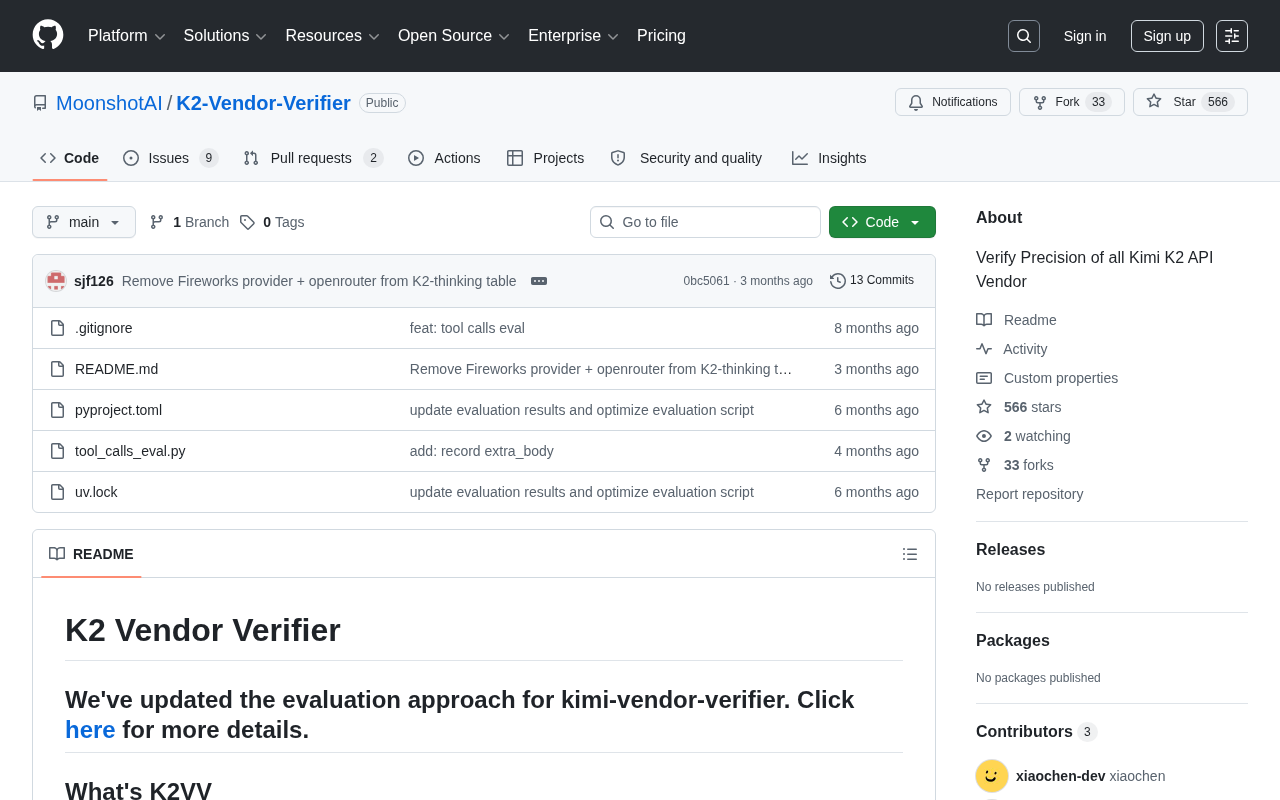Screen dimensions: 1280x800
Task: Click the tool_calls_eval.py file icon
Action: click(57, 451)
